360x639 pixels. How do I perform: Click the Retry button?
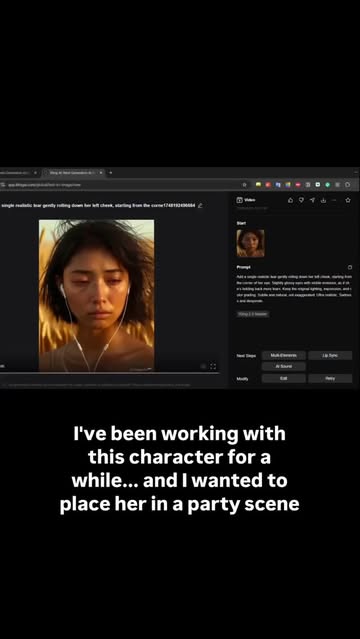point(330,379)
